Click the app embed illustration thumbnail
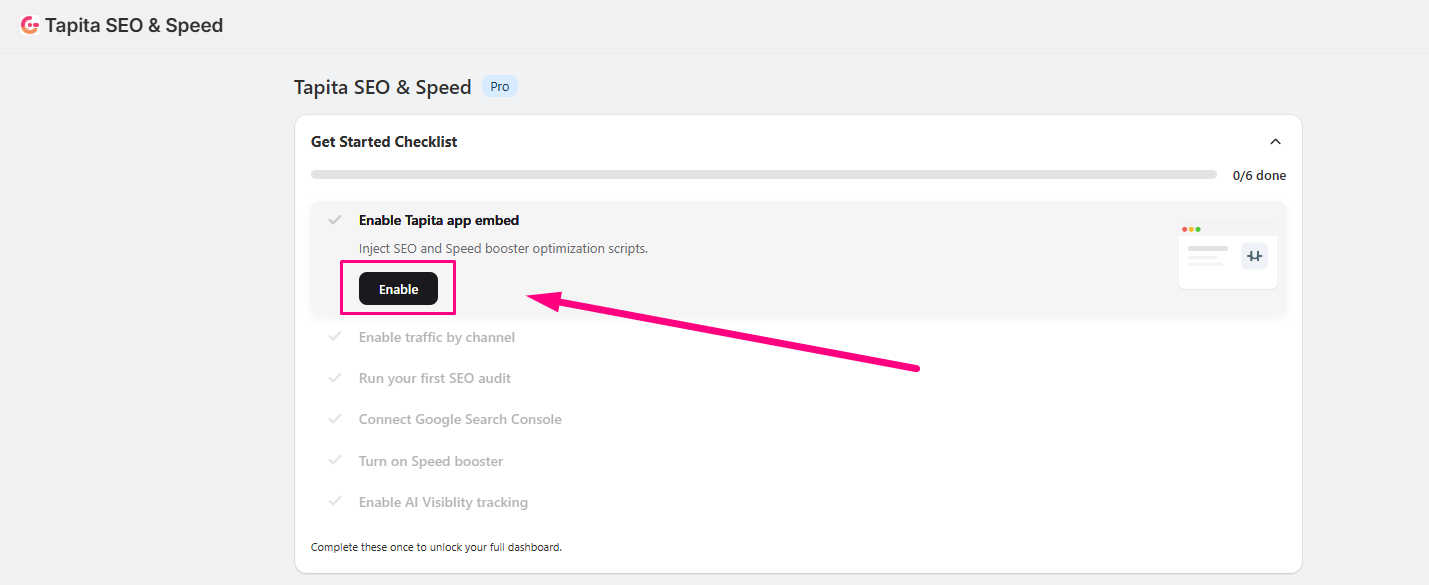 [x=1228, y=256]
